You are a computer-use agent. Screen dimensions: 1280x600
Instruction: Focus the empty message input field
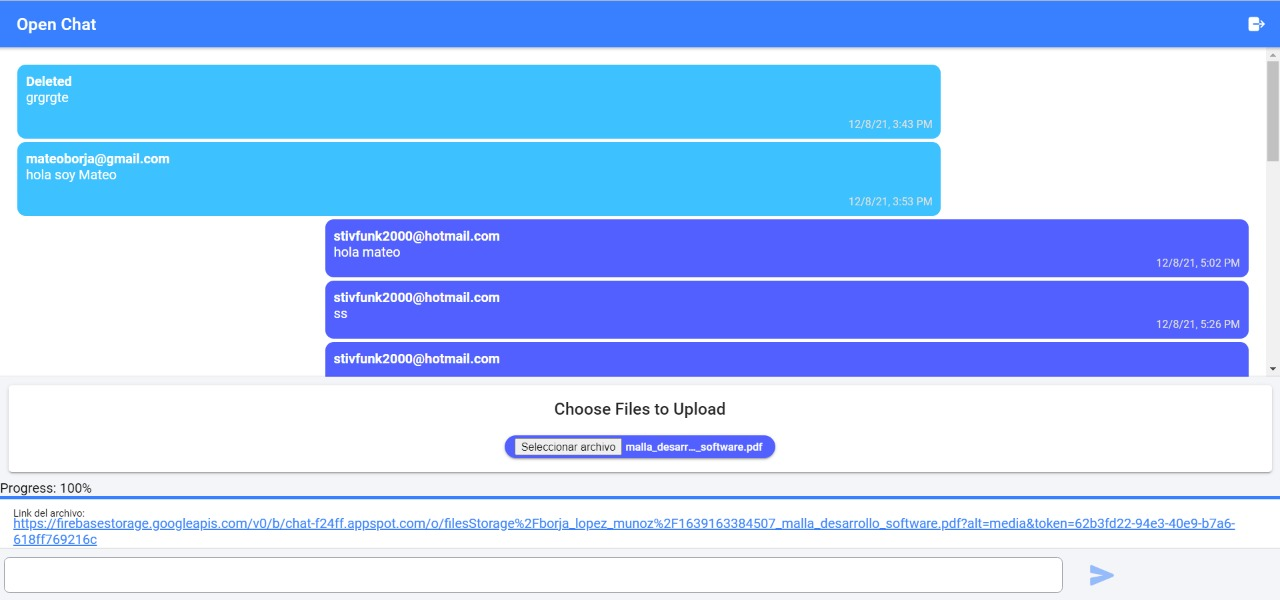(535, 574)
